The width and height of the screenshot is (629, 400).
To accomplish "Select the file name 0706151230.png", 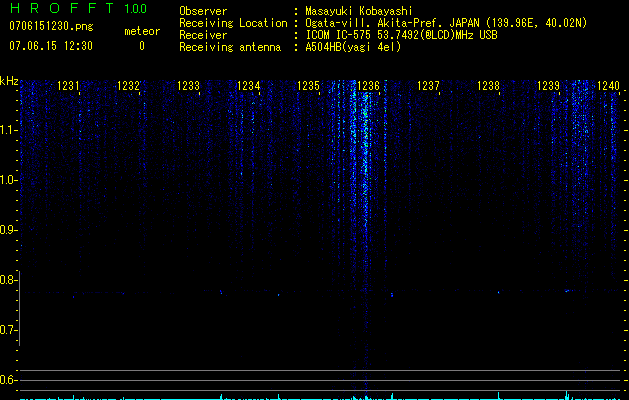I will click(x=51, y=26).
